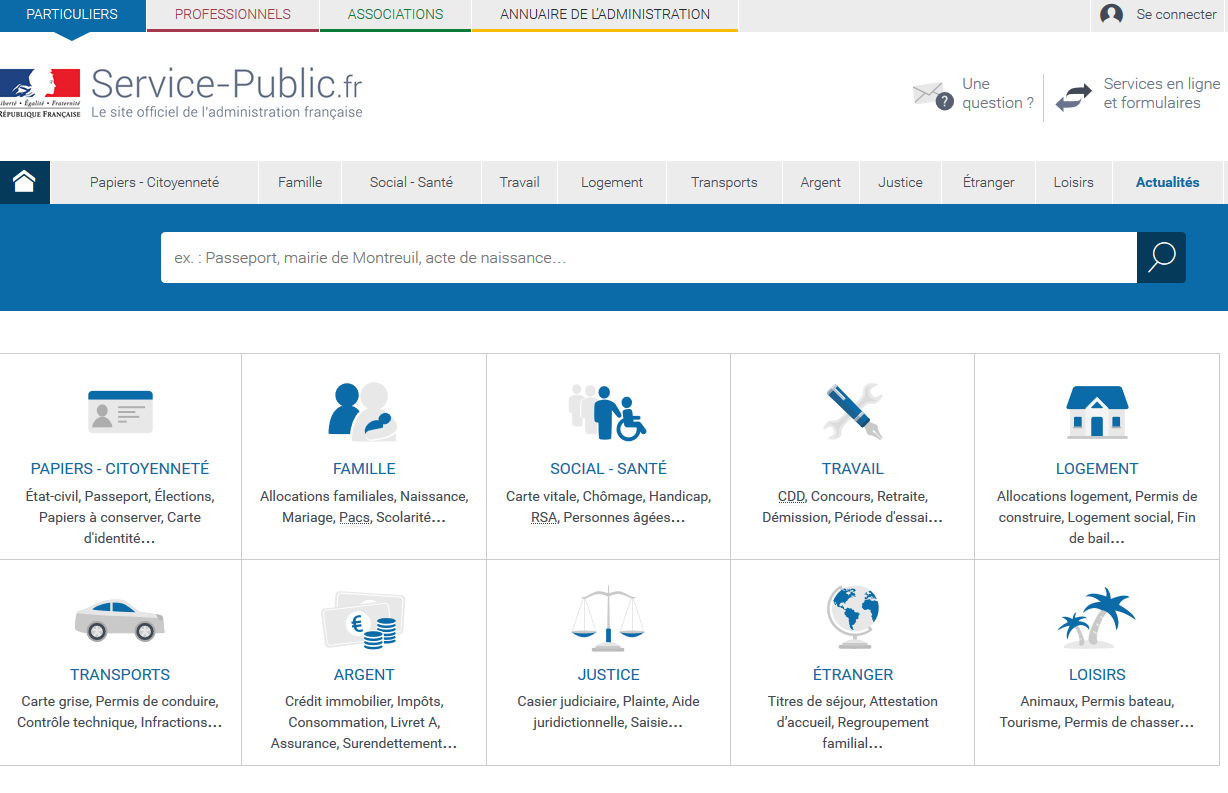Click text 'Allocations familiales, Naissance'
Screen dimensions: 1228x793
(364, 507)
